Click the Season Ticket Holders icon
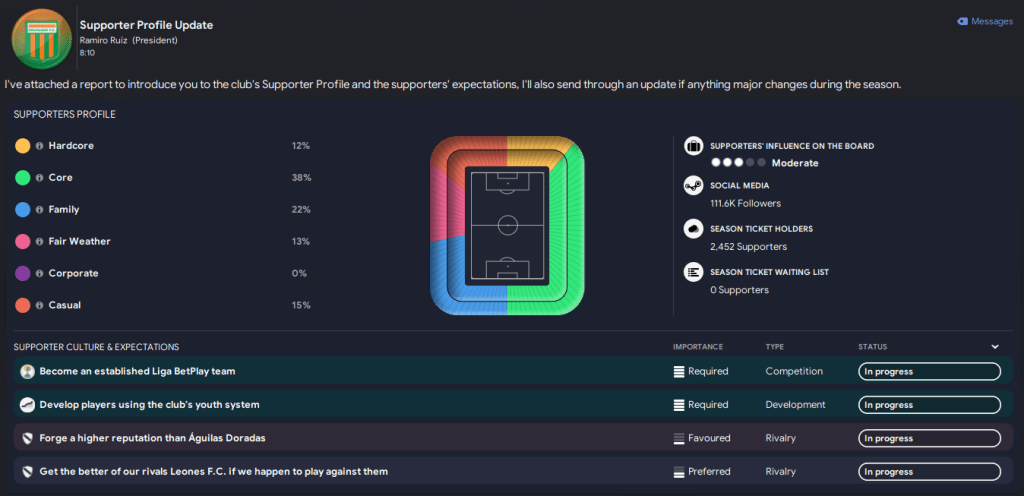 [x=693, y=229]
